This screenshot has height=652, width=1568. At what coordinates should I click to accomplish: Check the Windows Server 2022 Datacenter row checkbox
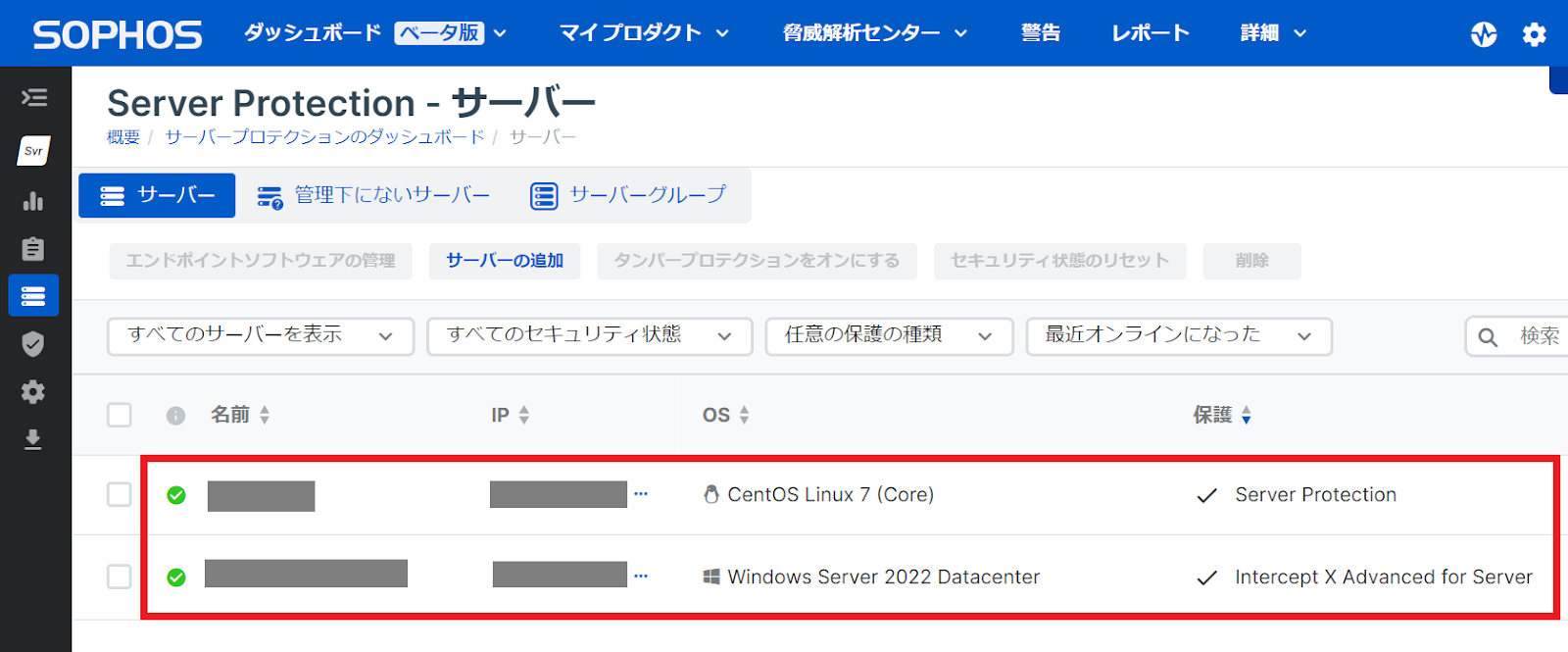(x=120, y=577)
